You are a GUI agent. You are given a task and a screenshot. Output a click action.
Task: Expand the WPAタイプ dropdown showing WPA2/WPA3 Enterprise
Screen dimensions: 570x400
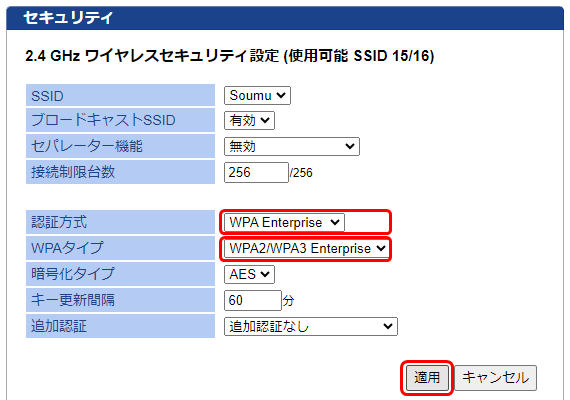[306, 248]
